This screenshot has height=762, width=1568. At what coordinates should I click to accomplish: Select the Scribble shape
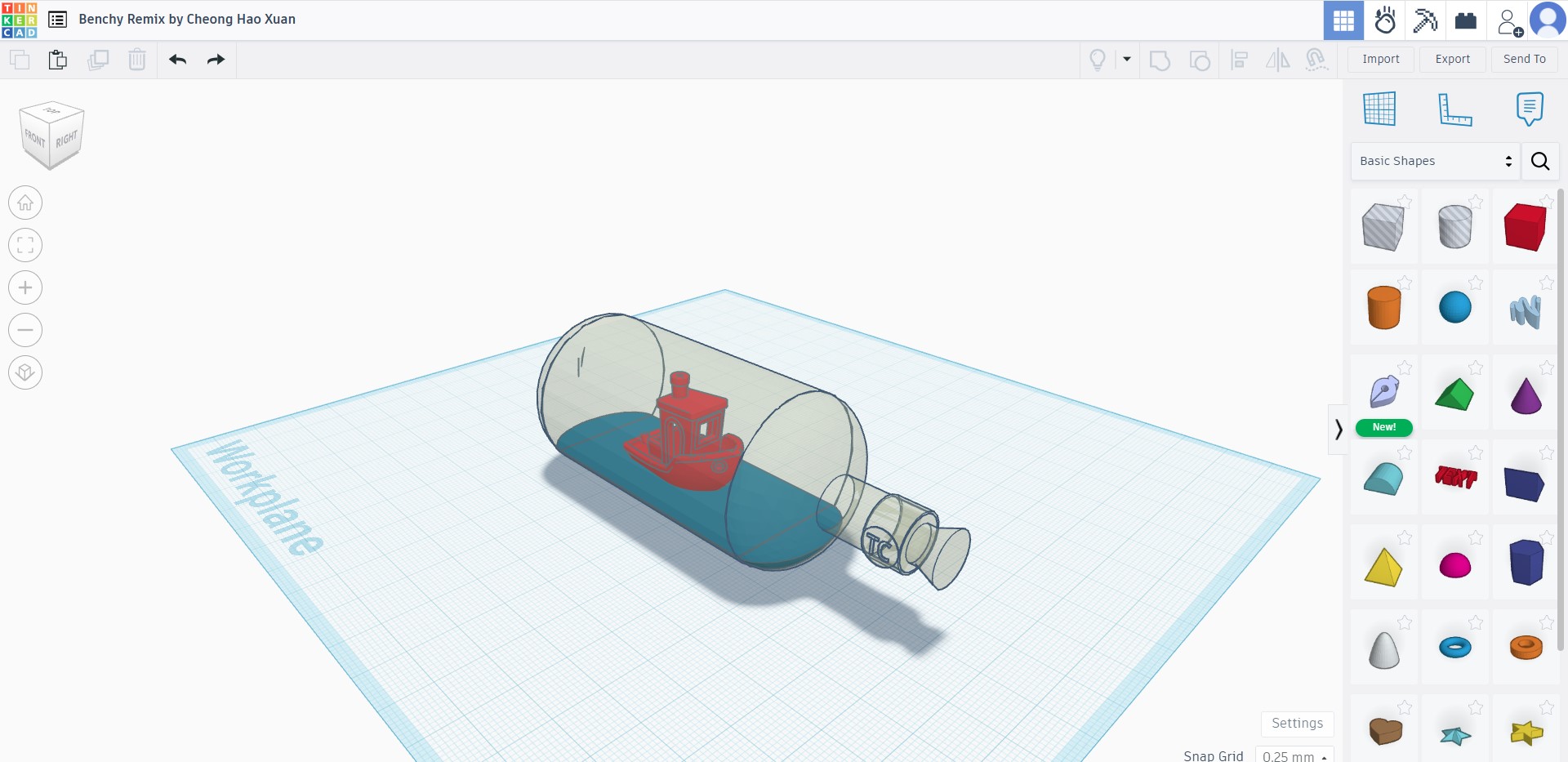pos(1526,310)
